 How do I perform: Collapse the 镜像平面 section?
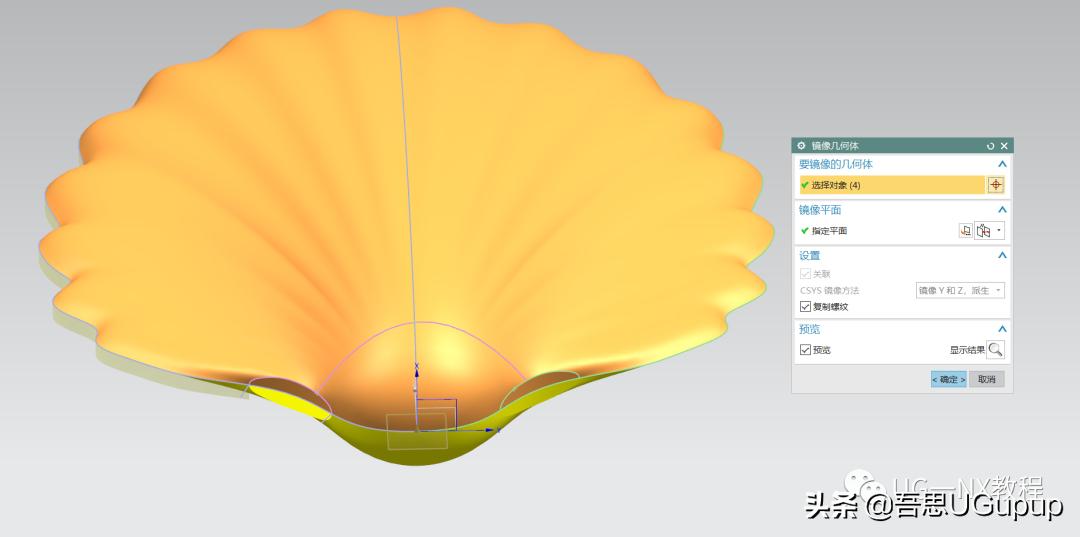tap(1002, 210)
